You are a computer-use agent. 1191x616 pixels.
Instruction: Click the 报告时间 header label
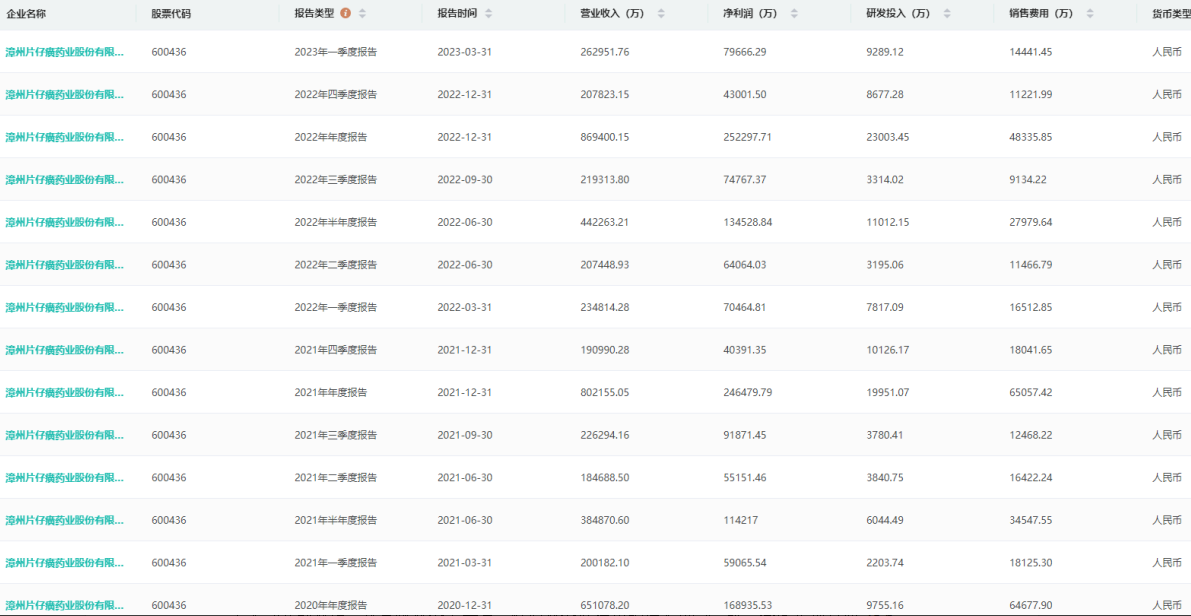[458, 14]
